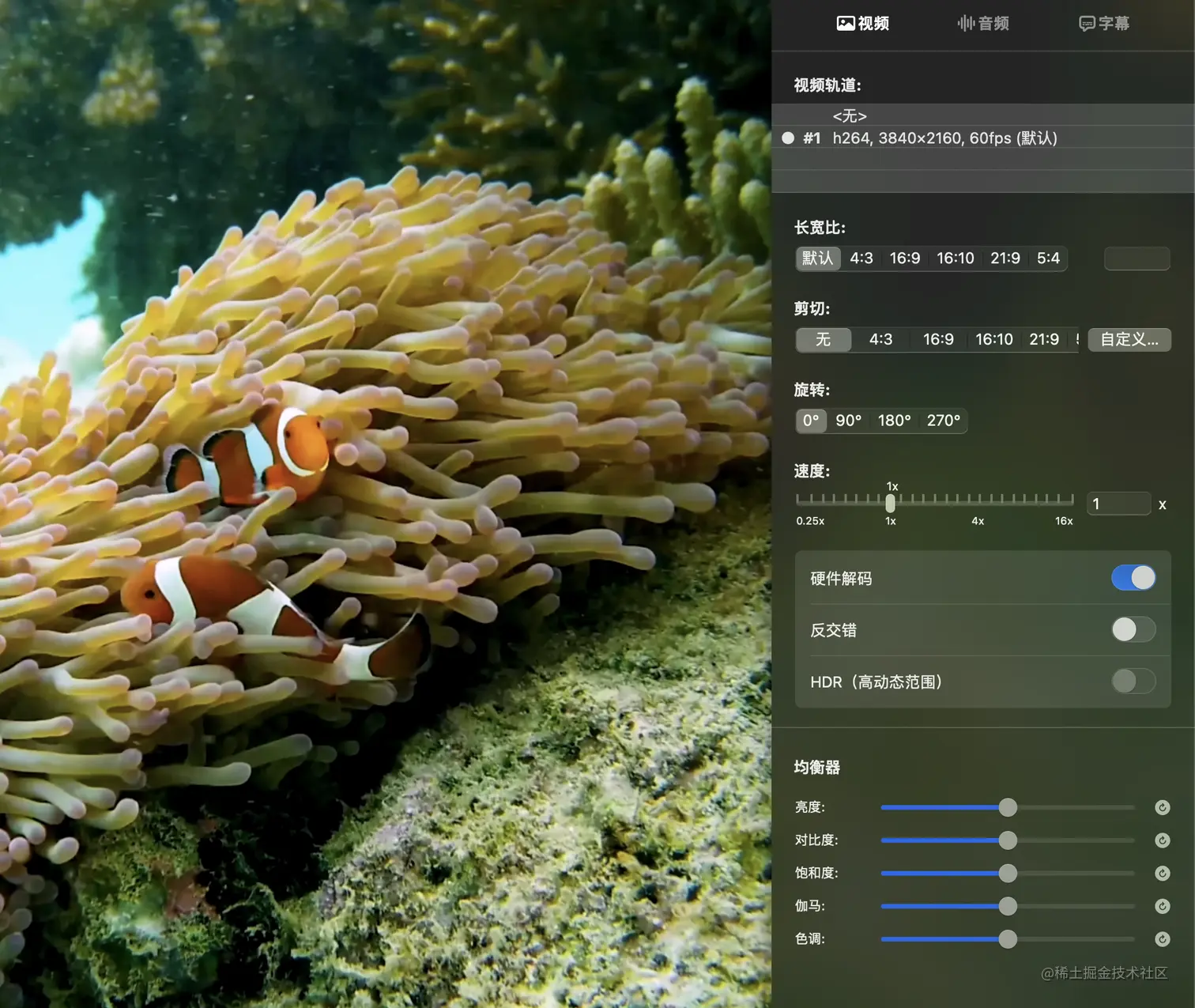Screen dimensions: 1195x1008
Task: Reset 色调 with its reset icon
Action: (1162, 939)
